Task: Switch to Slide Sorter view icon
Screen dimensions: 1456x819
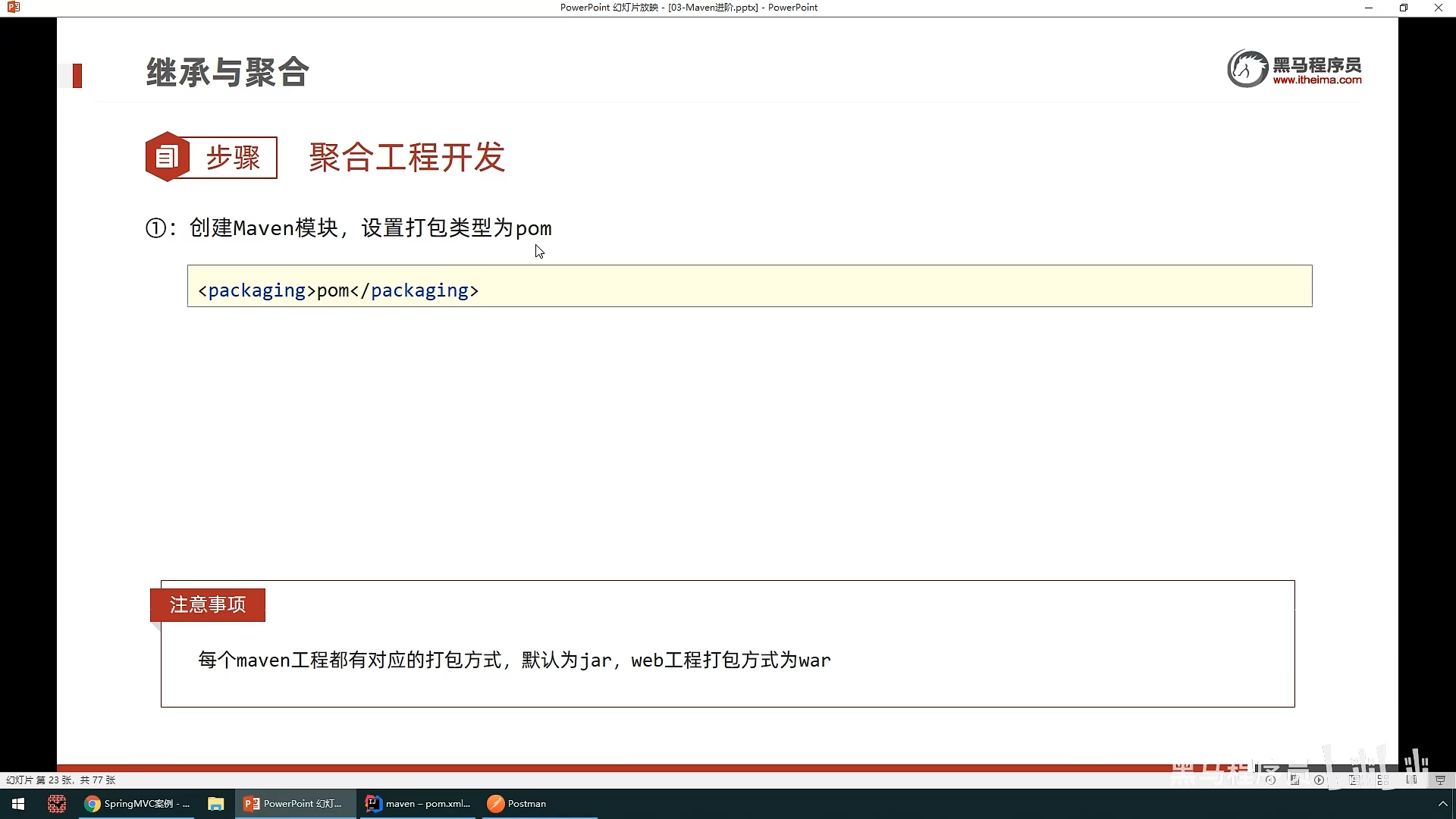Action: [1383, 780]
